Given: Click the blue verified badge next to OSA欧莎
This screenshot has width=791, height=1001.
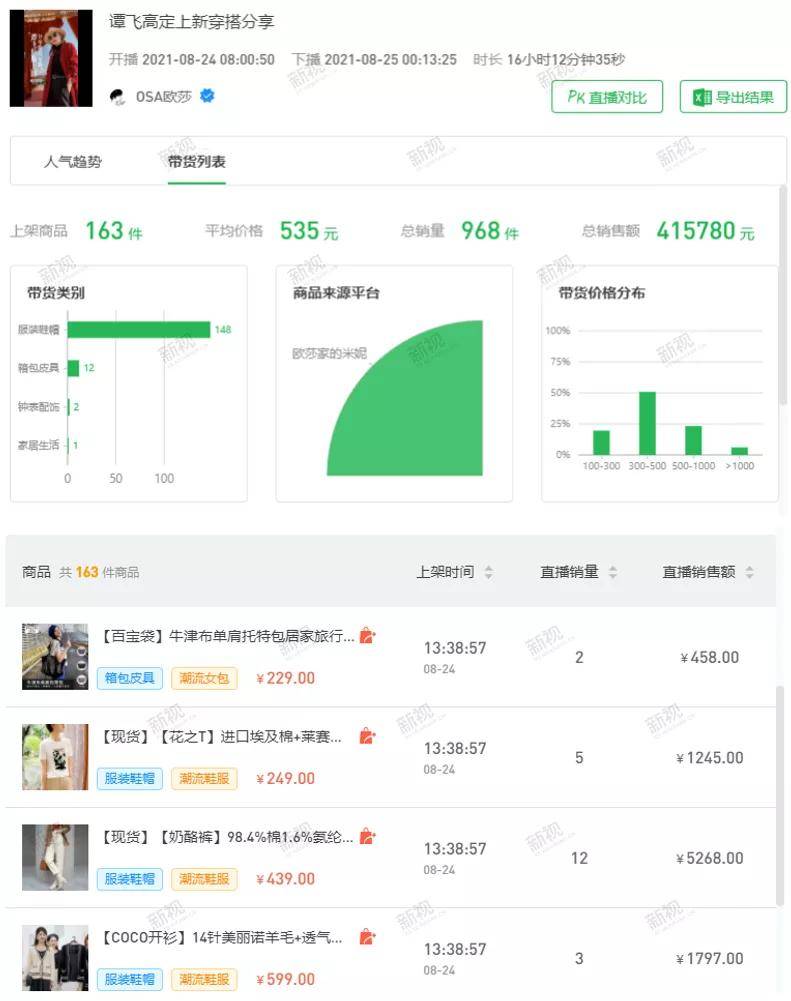Looking at the screenshot, I should (207, 96).
